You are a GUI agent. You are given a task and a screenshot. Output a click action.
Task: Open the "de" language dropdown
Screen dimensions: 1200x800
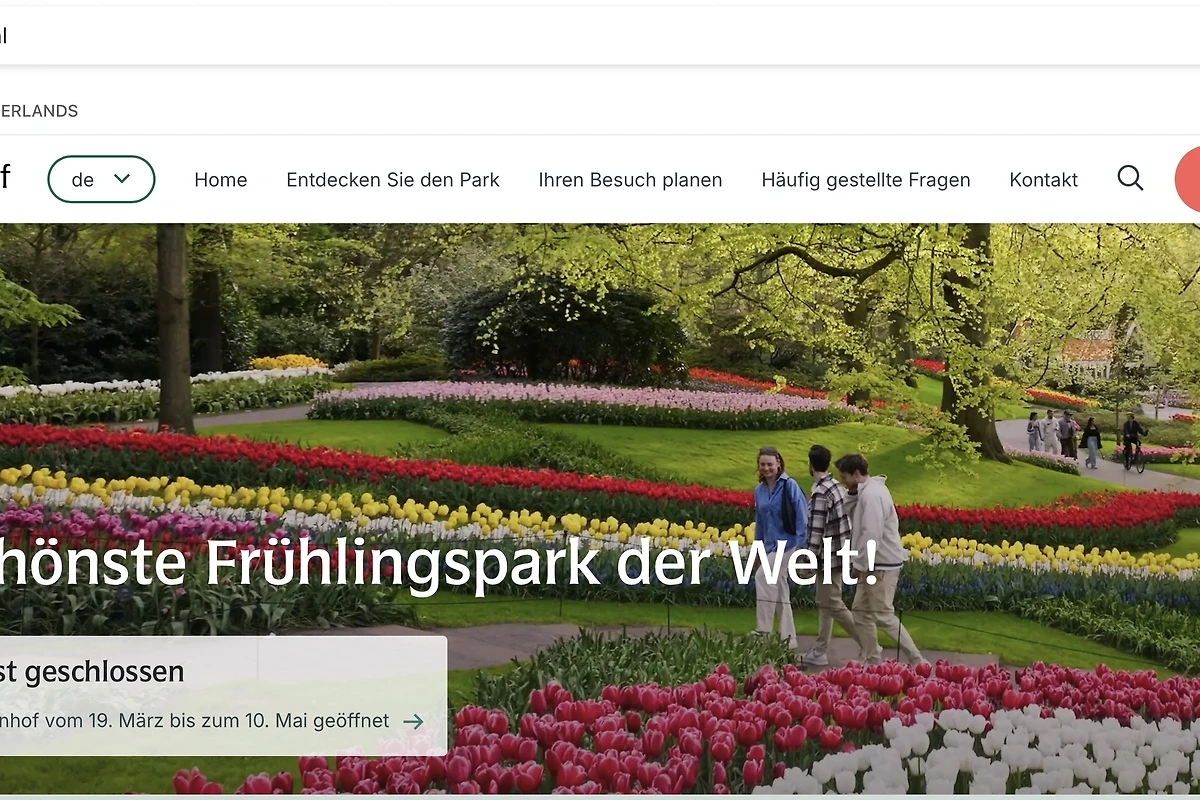tap(100, 180)
